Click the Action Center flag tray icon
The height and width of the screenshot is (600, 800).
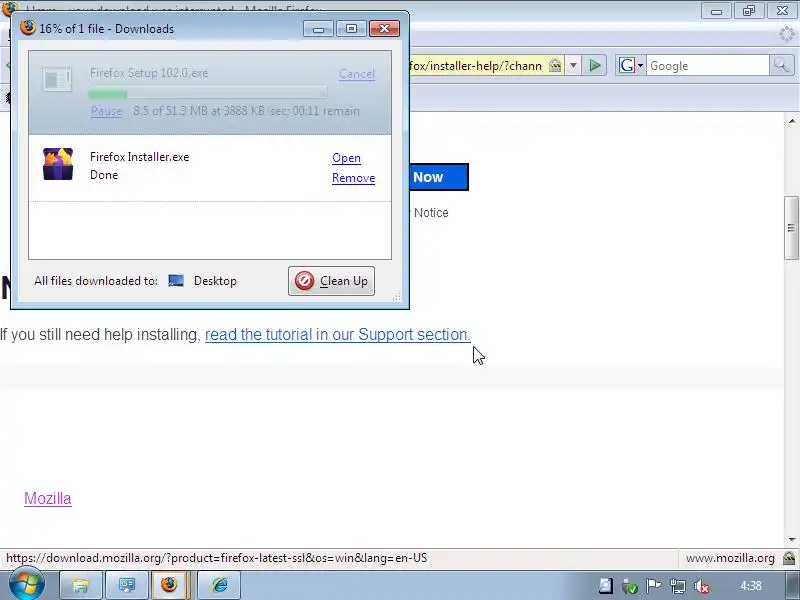[654, 586]
